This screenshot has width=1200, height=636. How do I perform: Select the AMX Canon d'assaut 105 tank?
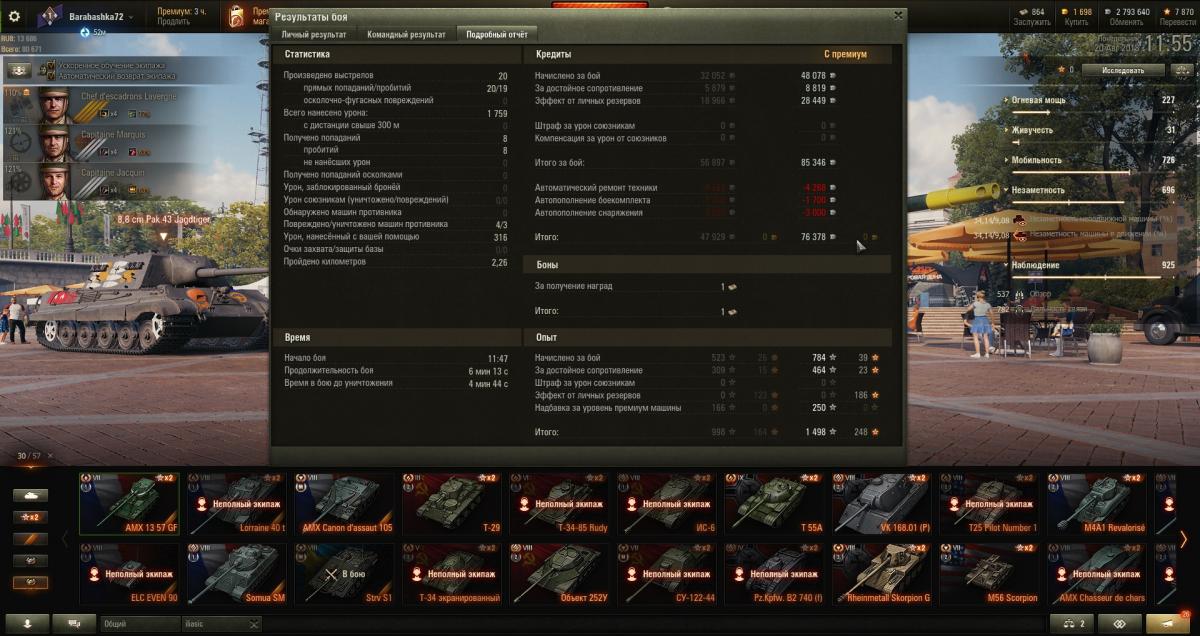pyautogui.click(x=345, y=503)
